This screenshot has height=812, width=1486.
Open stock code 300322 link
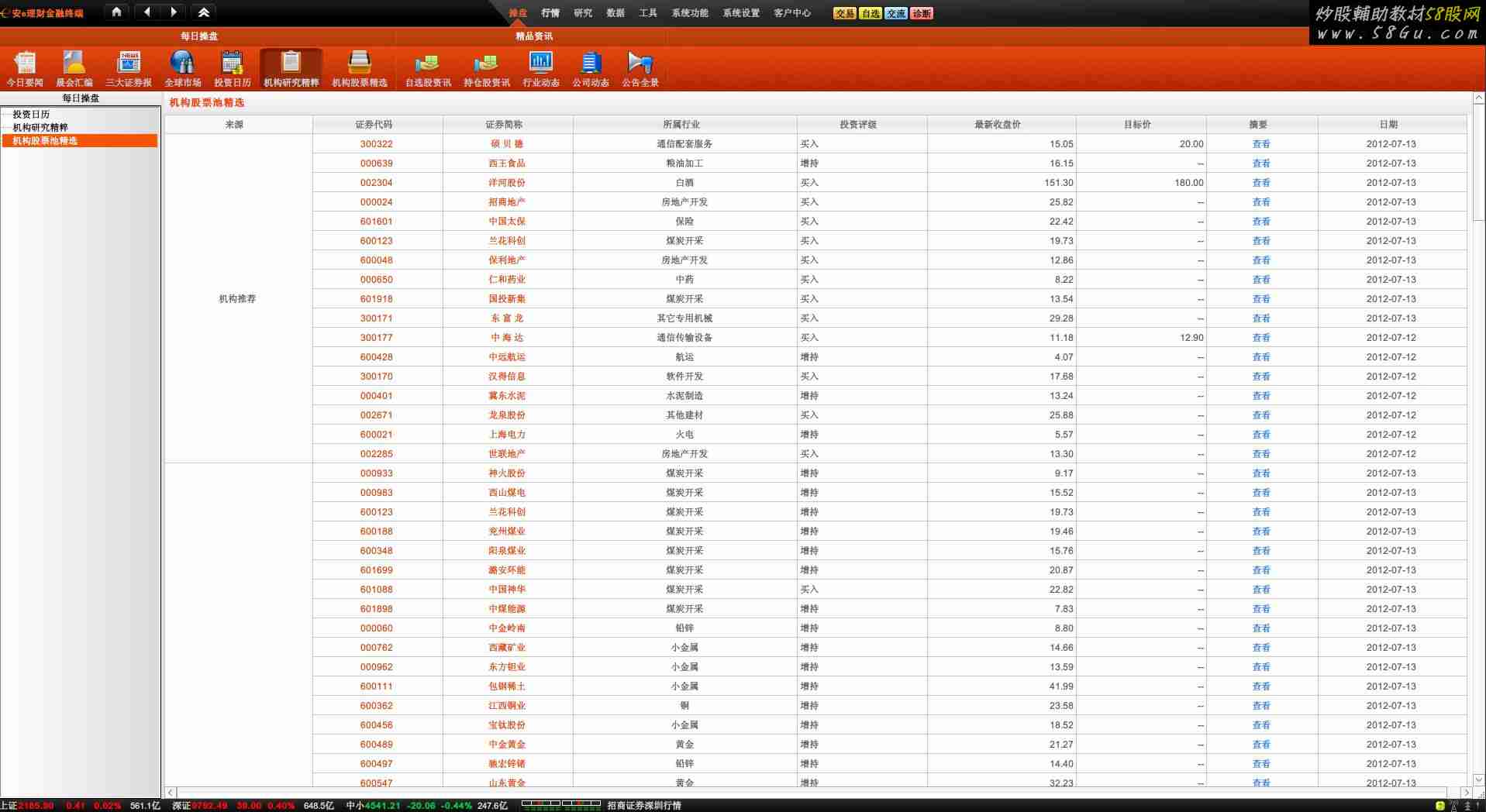[377, 144]
